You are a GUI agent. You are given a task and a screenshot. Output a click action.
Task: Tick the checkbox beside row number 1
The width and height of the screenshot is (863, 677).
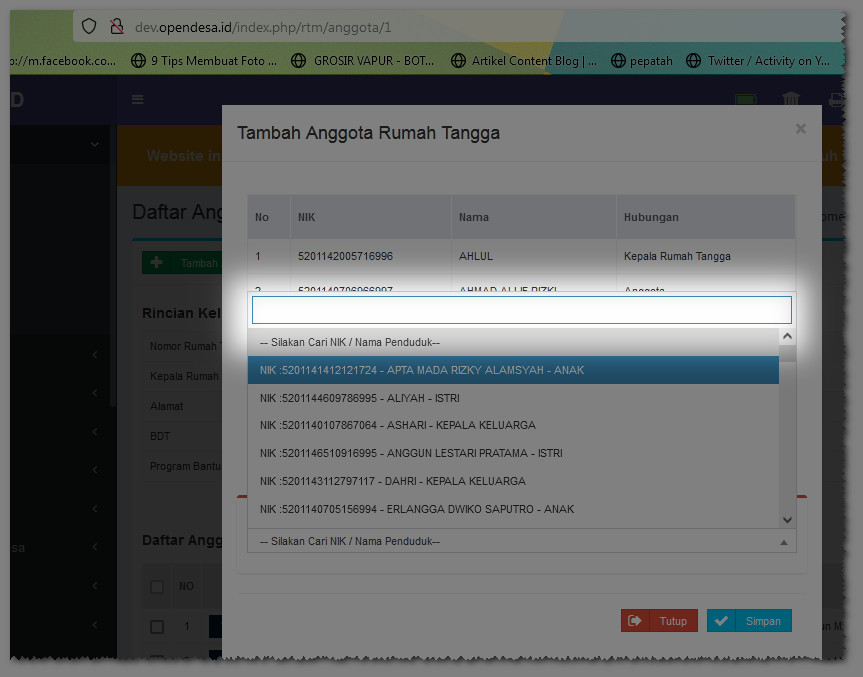[156, 626]
